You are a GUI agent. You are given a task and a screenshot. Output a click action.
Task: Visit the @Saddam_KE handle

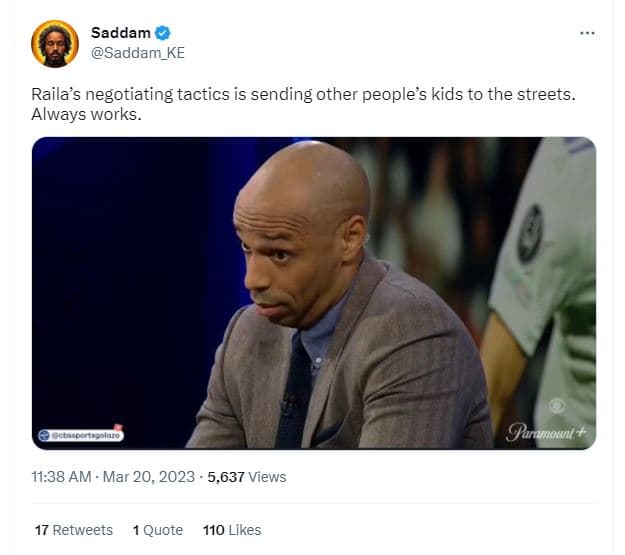tap(138, 53)
